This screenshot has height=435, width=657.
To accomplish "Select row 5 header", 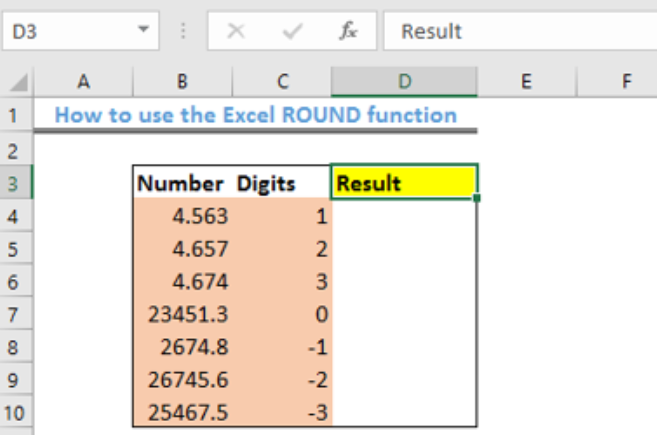I will [16, 249].
